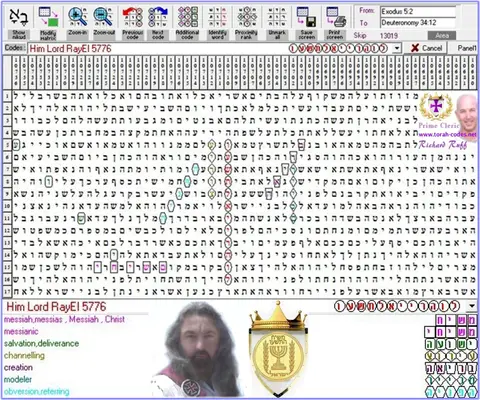Click the To field showing Deuteronomy 34:12
The height and width of the screenshot is (400, 480).
418,23
